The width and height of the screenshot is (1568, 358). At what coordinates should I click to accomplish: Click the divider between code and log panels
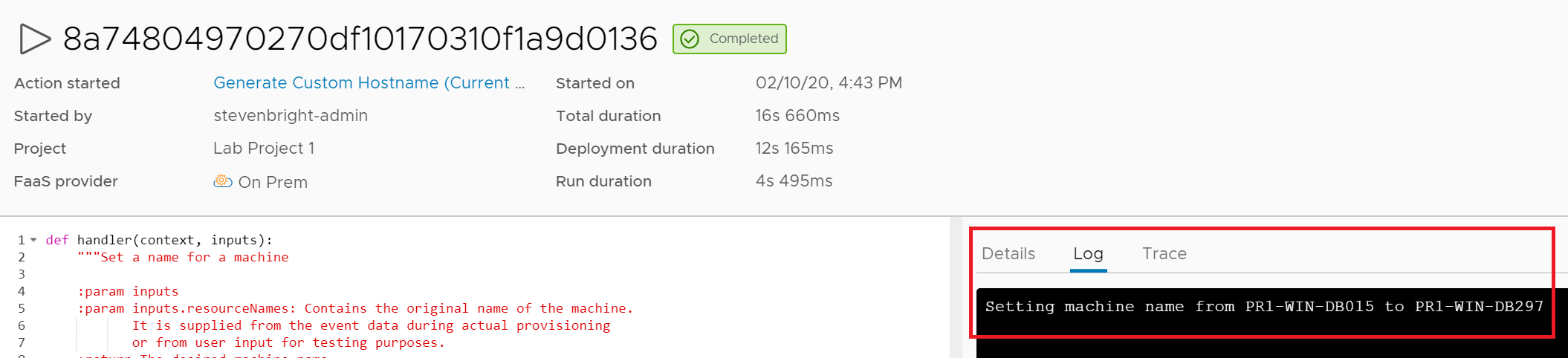(956, 288)
